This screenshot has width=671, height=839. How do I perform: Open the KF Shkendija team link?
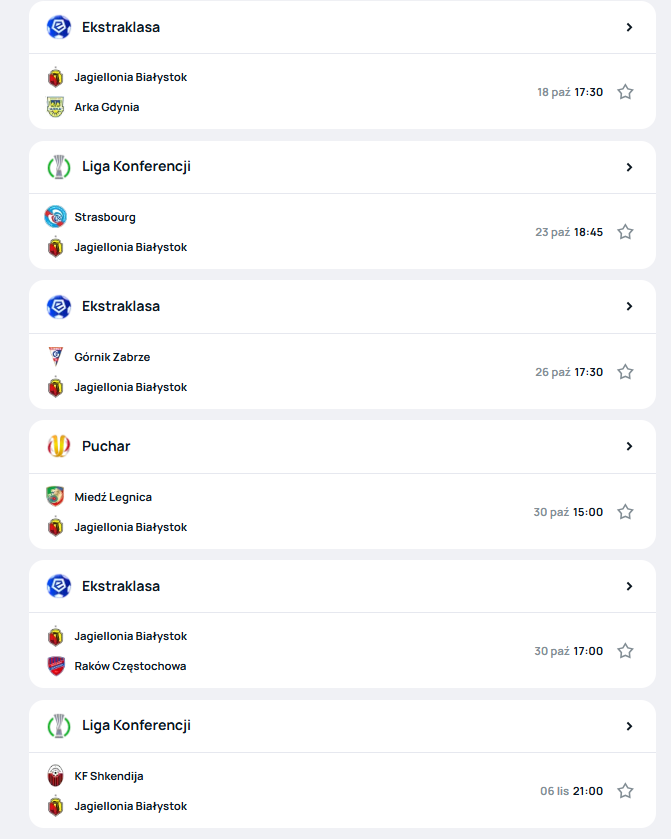[109, 776]
